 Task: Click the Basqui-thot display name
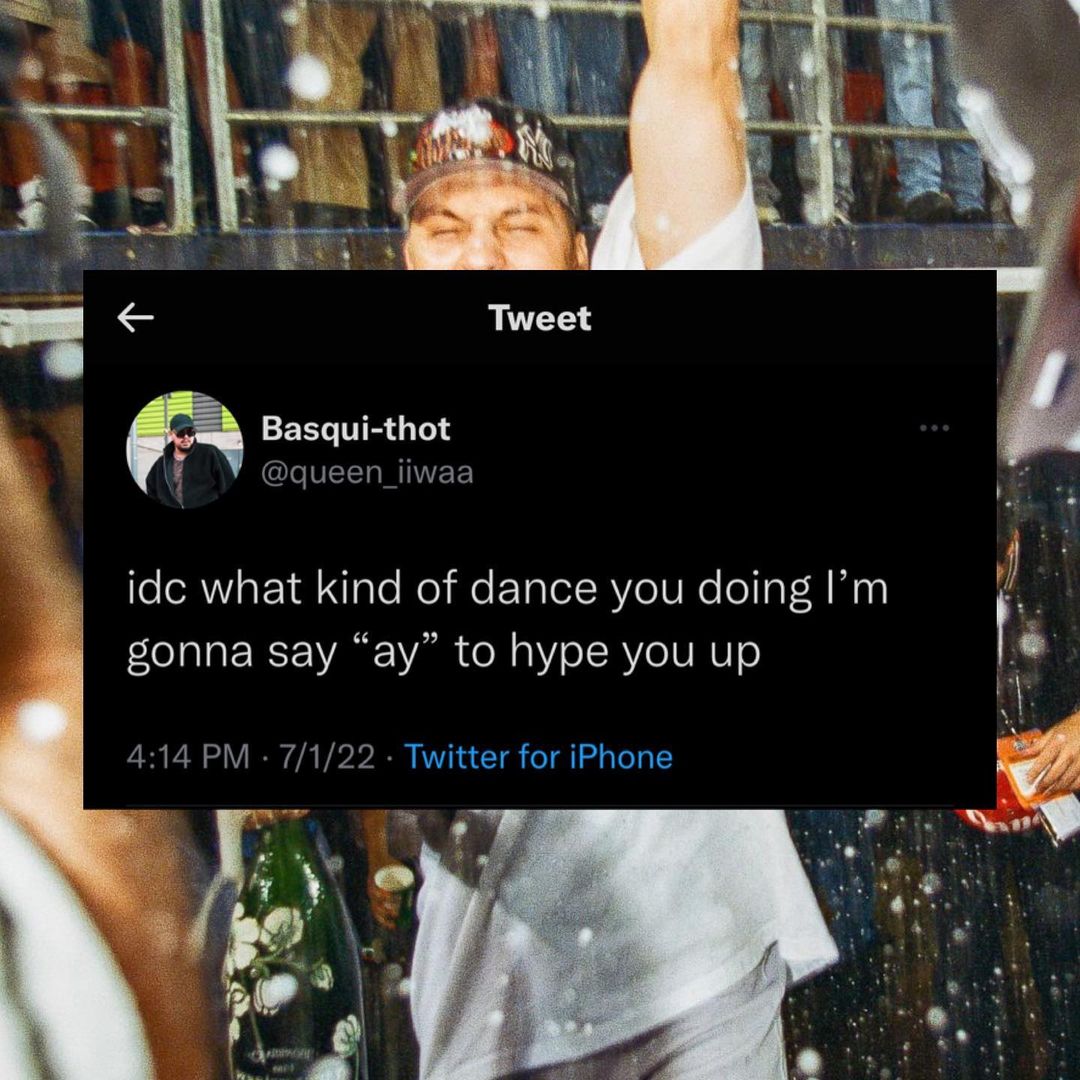click(355, 428)
